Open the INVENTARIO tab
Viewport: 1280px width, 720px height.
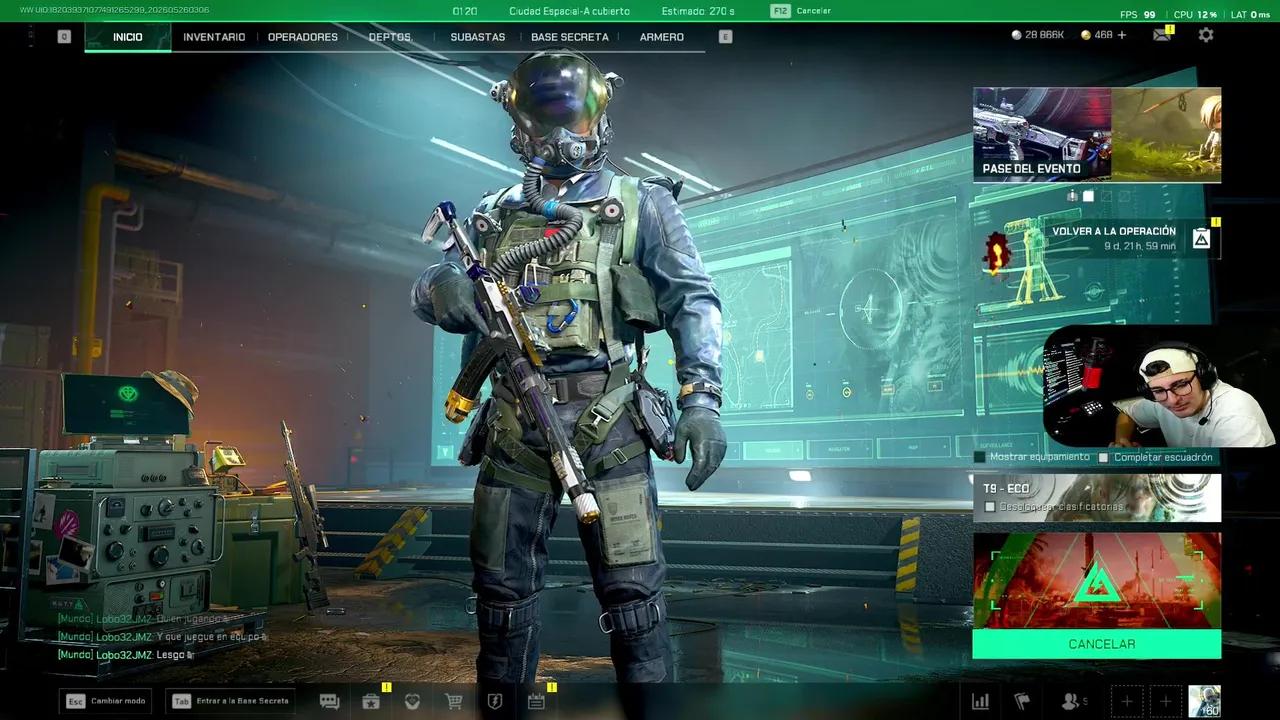[x=214, y=37]
